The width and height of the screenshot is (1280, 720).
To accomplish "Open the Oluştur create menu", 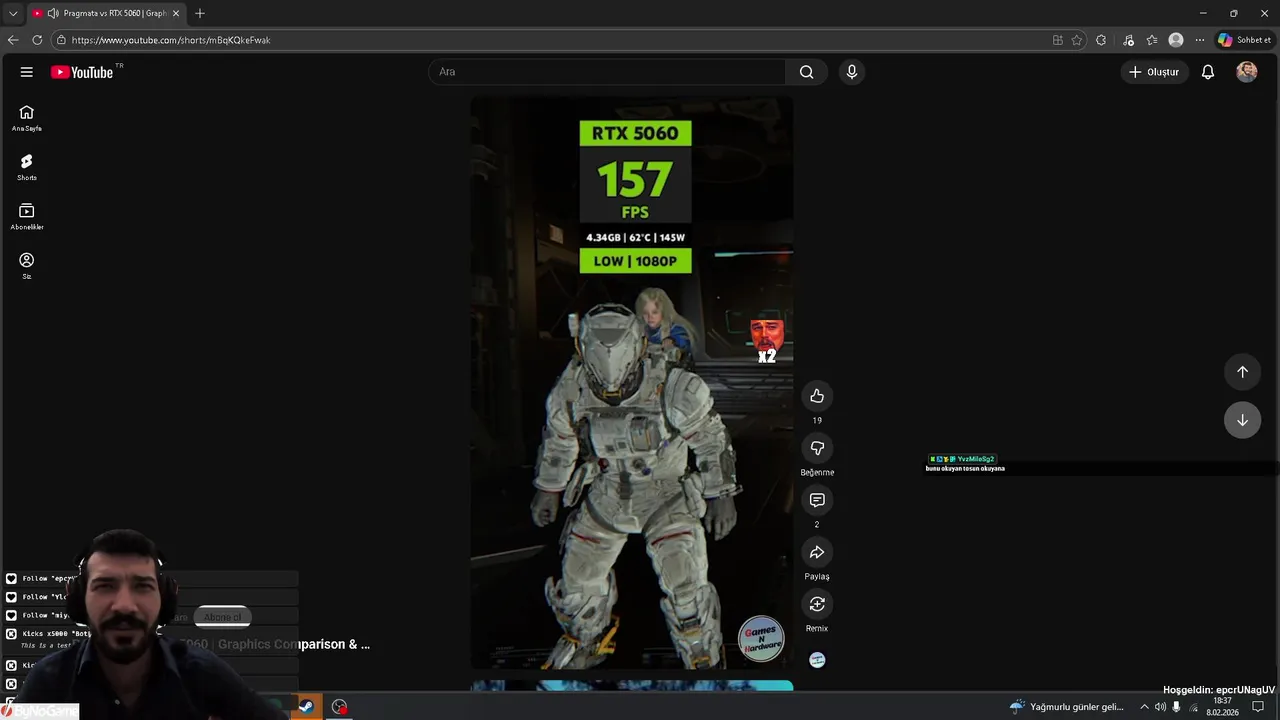I will point(1154,72).
